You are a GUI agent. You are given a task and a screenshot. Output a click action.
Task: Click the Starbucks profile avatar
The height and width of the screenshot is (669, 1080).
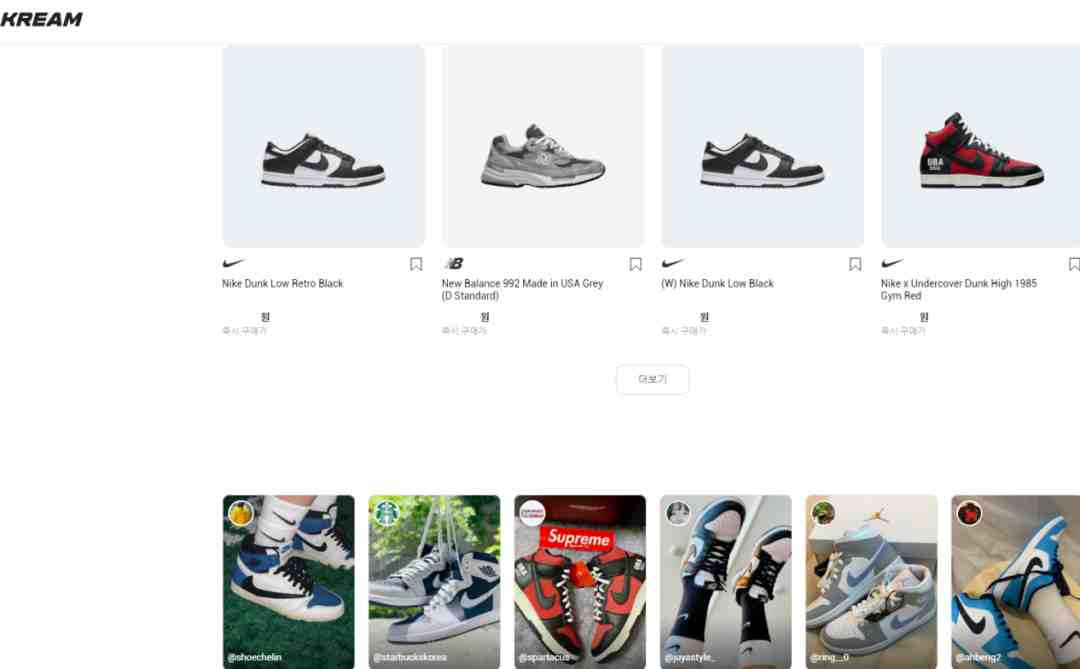[x=386, y=513]
